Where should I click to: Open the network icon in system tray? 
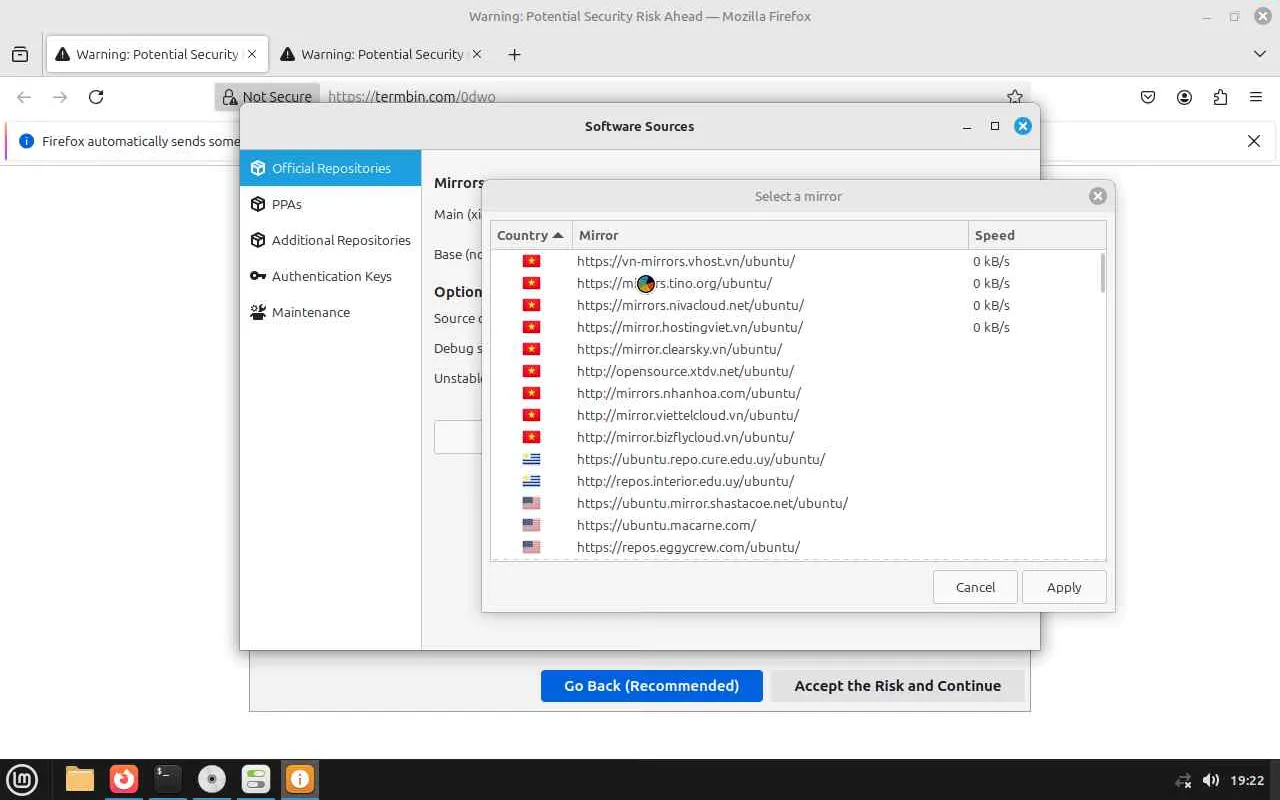click(x=1183, y=780)
